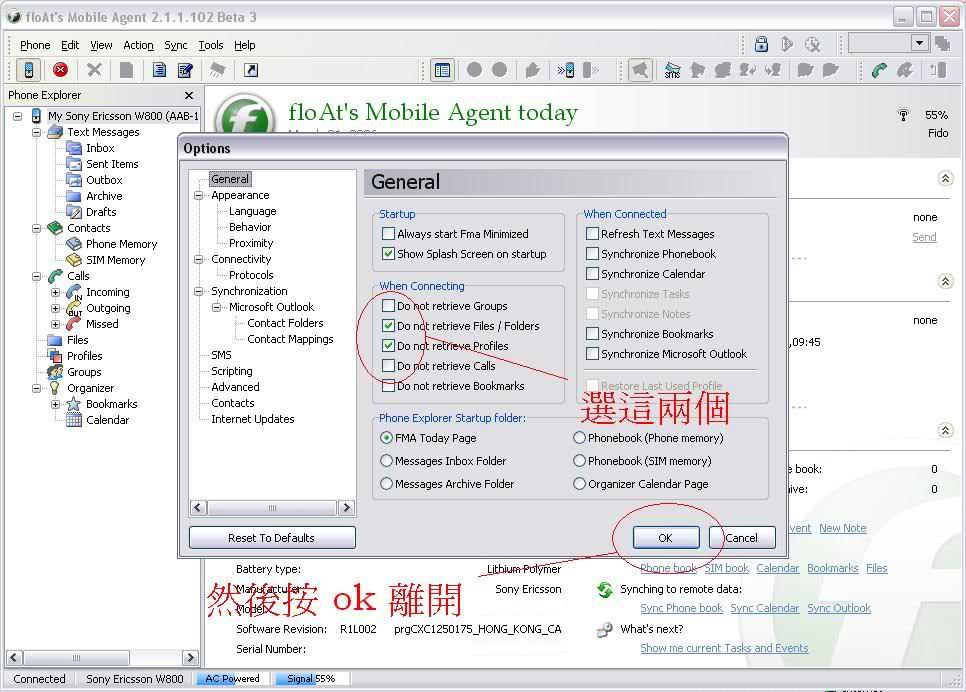The image size is (966, 692).
Task: Click the Synching to remote data icon
Action: [x=605, y=590]
